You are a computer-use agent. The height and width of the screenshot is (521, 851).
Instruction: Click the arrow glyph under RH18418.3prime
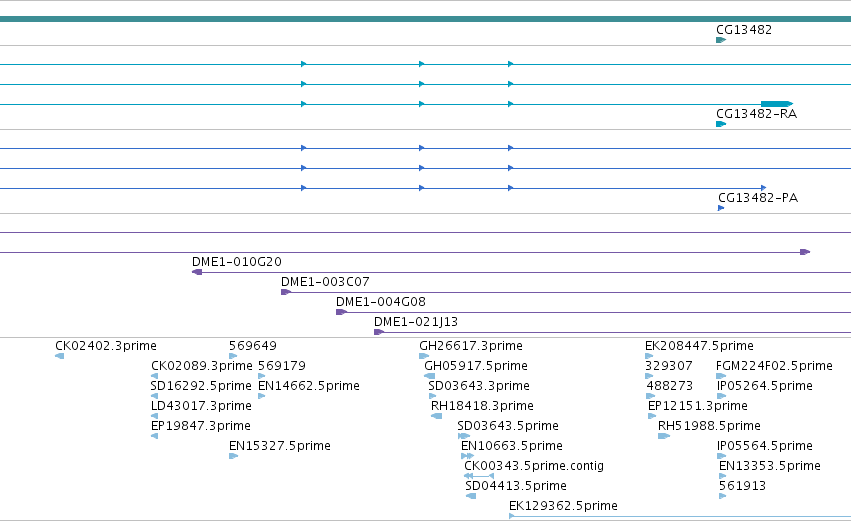pyautogui.click(x=436, y=416)
